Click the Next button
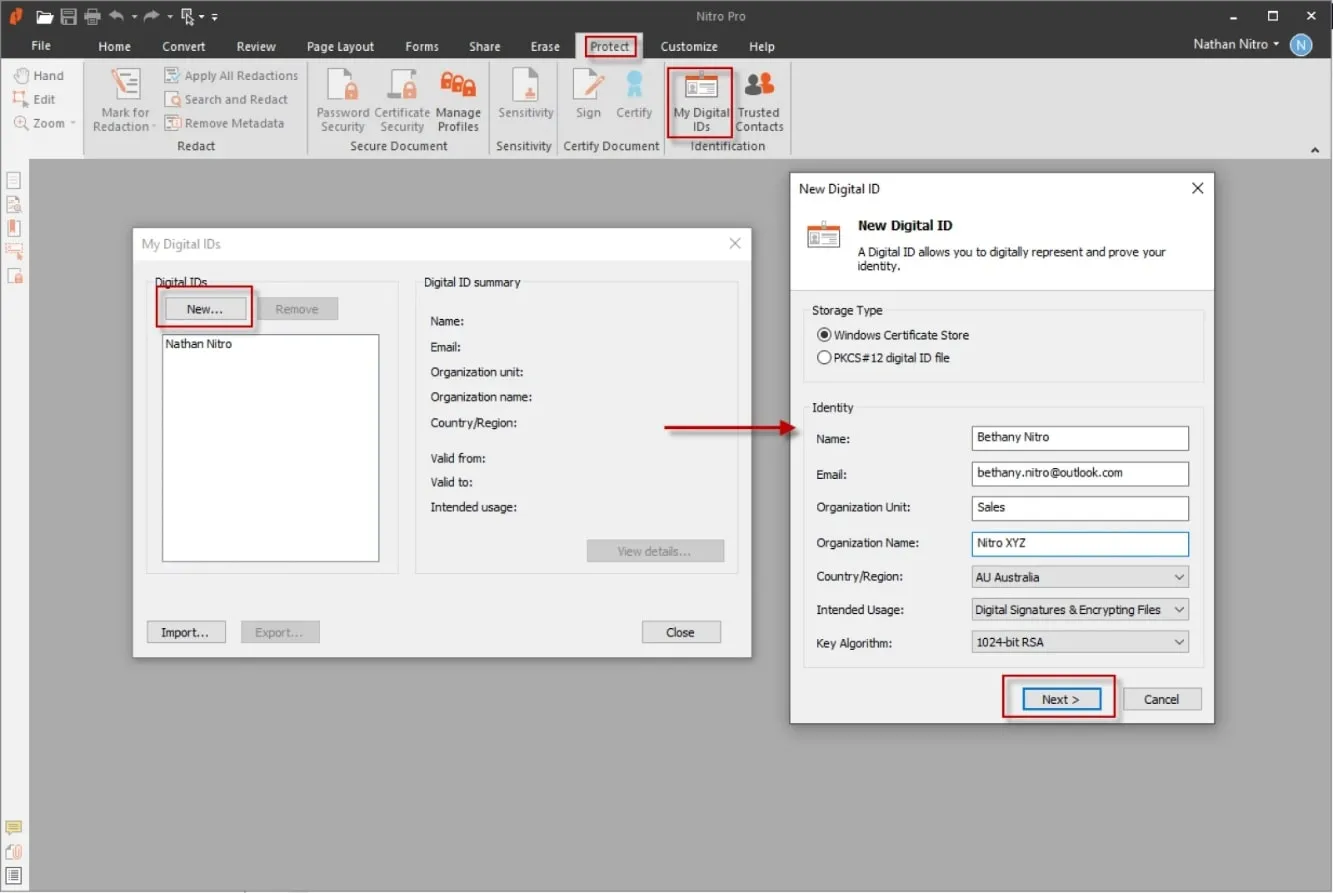Screen dimensions: 1333x893 click(1059, 699)
